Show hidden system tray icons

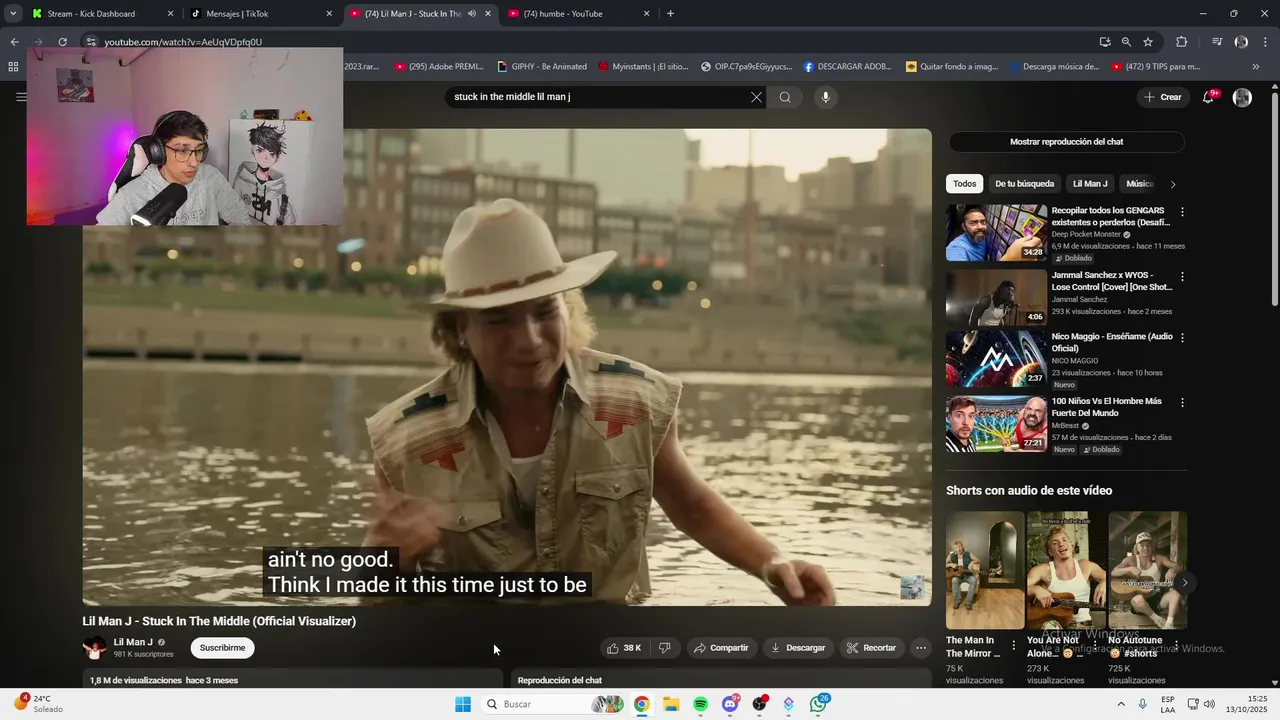pos(1121,704)
